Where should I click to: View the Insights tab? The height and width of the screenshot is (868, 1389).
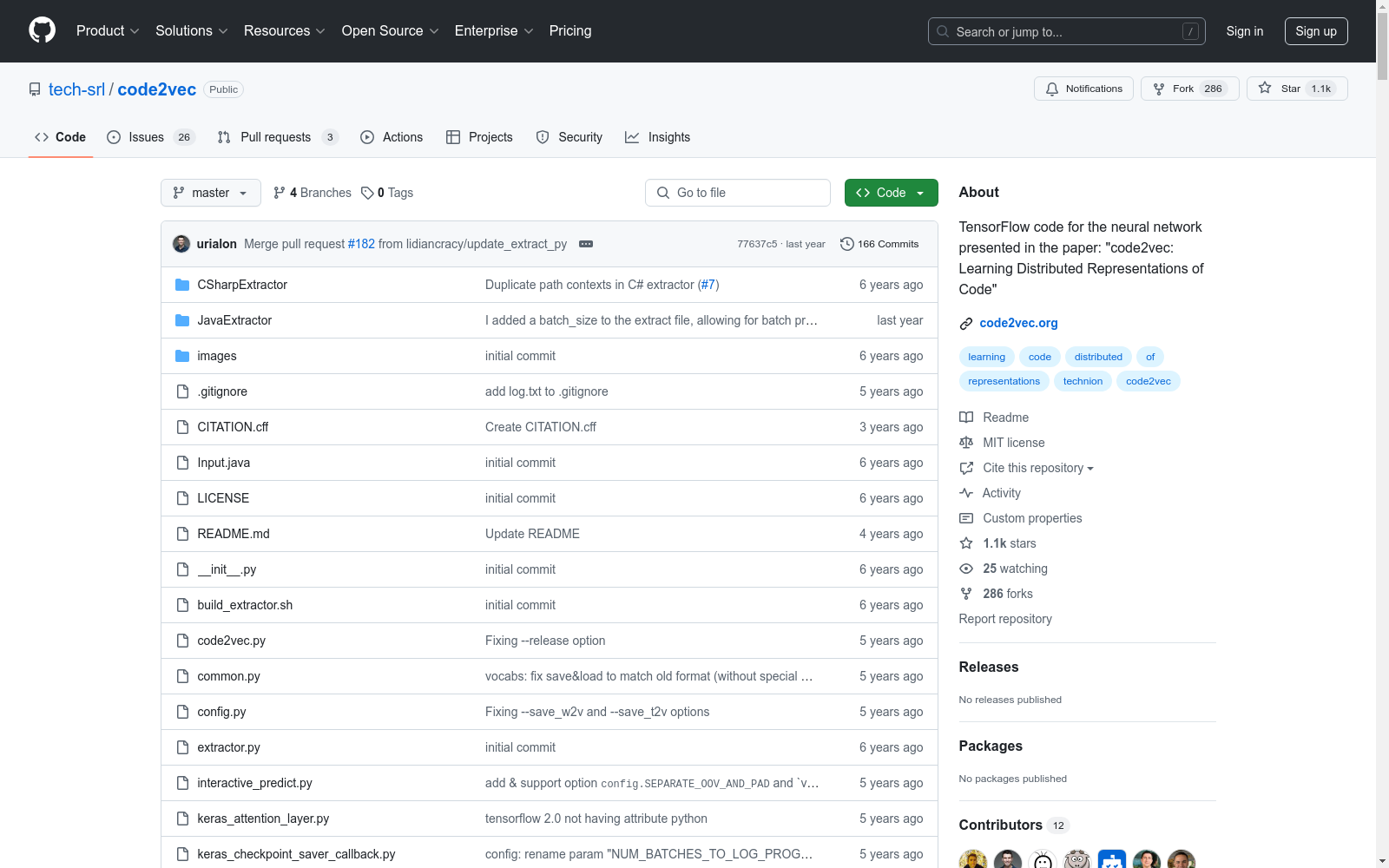click(658, 137)
